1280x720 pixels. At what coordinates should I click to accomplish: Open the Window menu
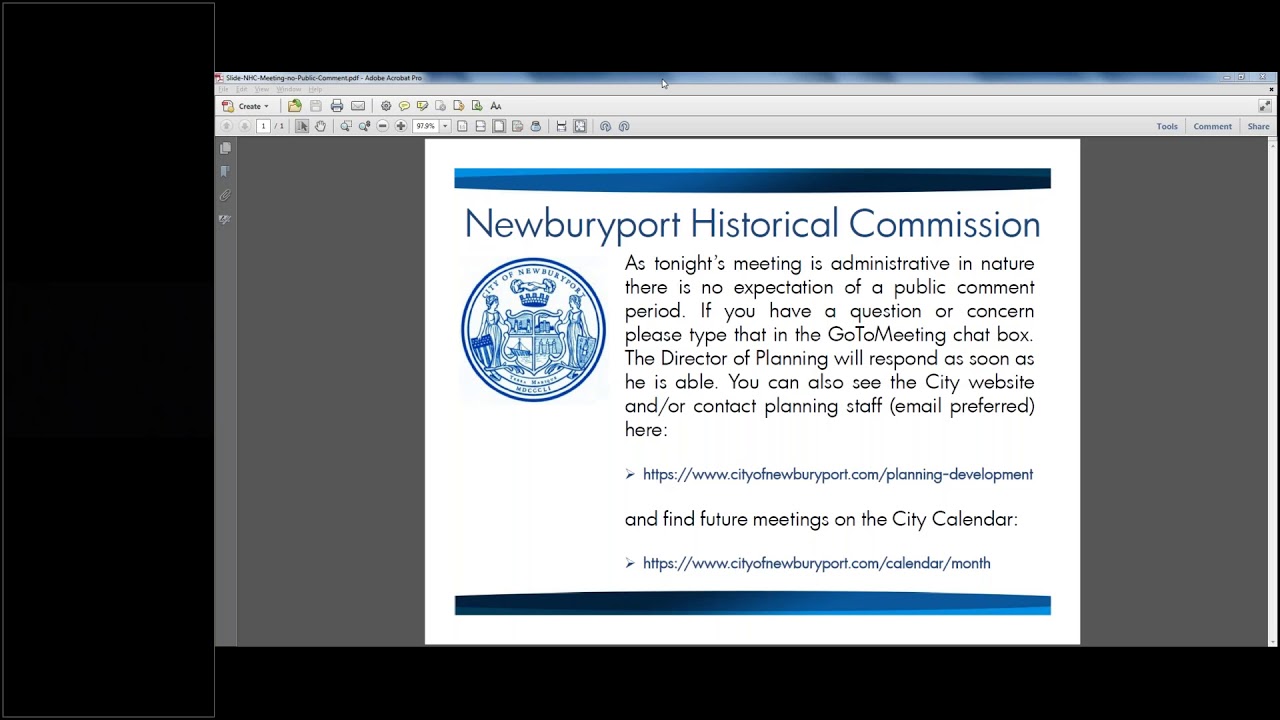coord(289,90)
